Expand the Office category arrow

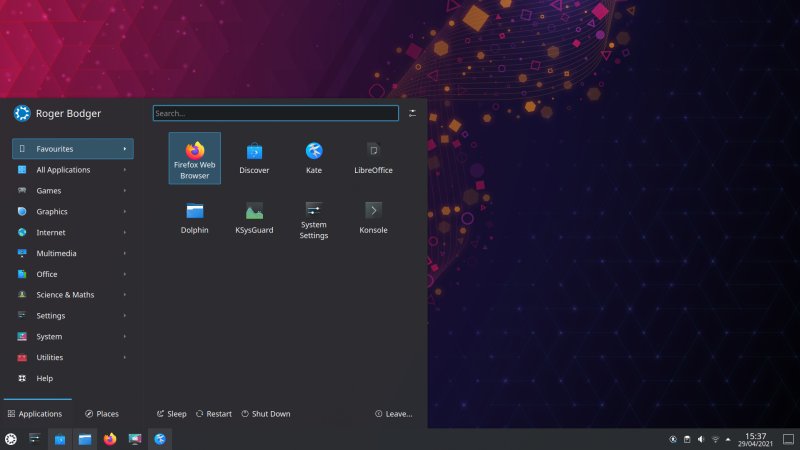point(124,274)
